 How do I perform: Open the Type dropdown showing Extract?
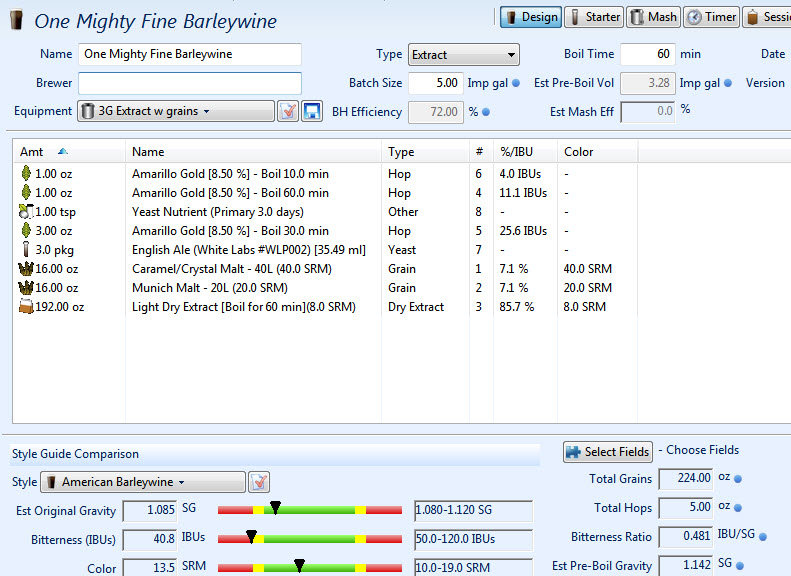coord(464,54)
